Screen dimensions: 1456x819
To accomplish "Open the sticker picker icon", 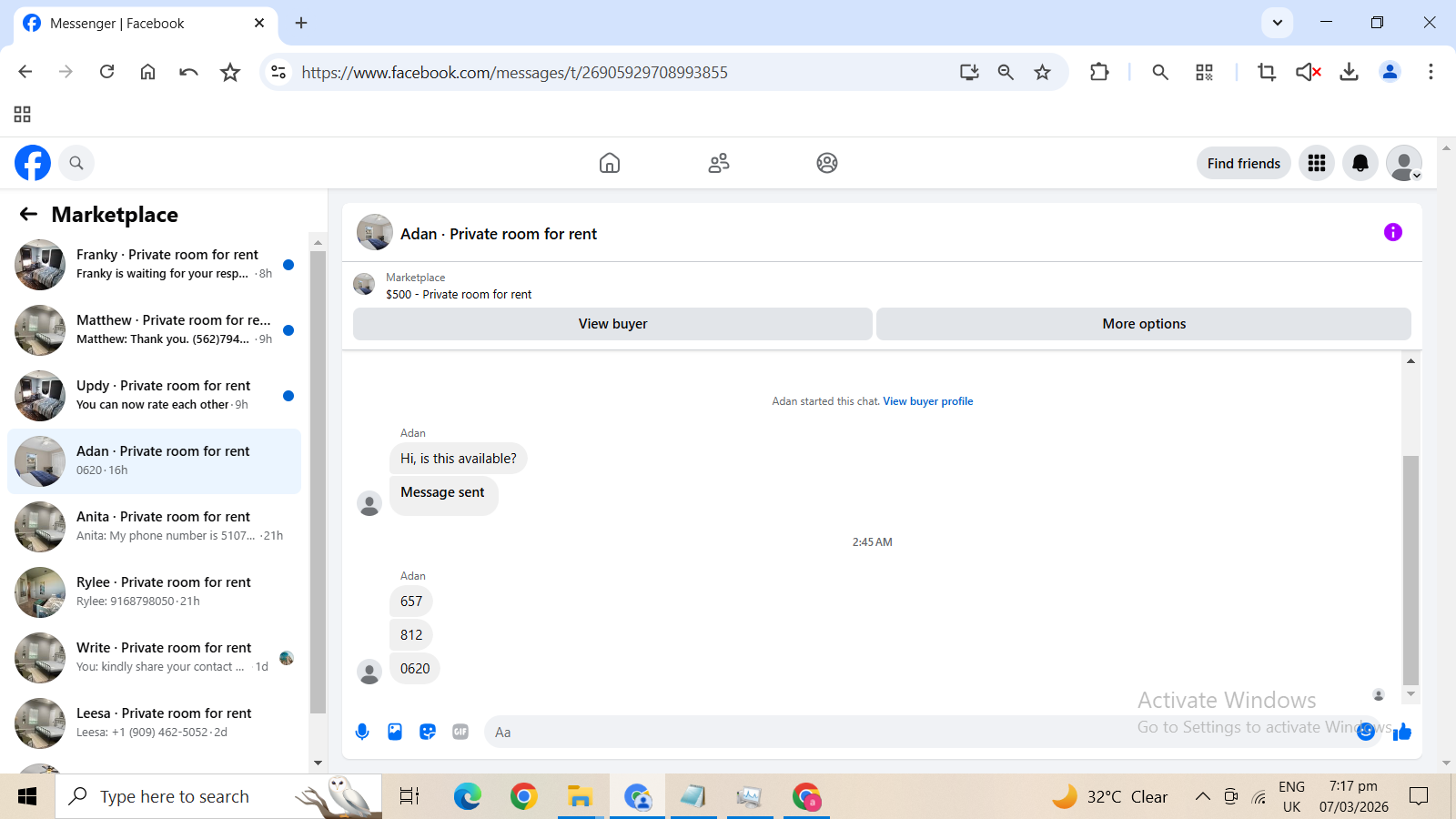I will click(x=428, y=732).
